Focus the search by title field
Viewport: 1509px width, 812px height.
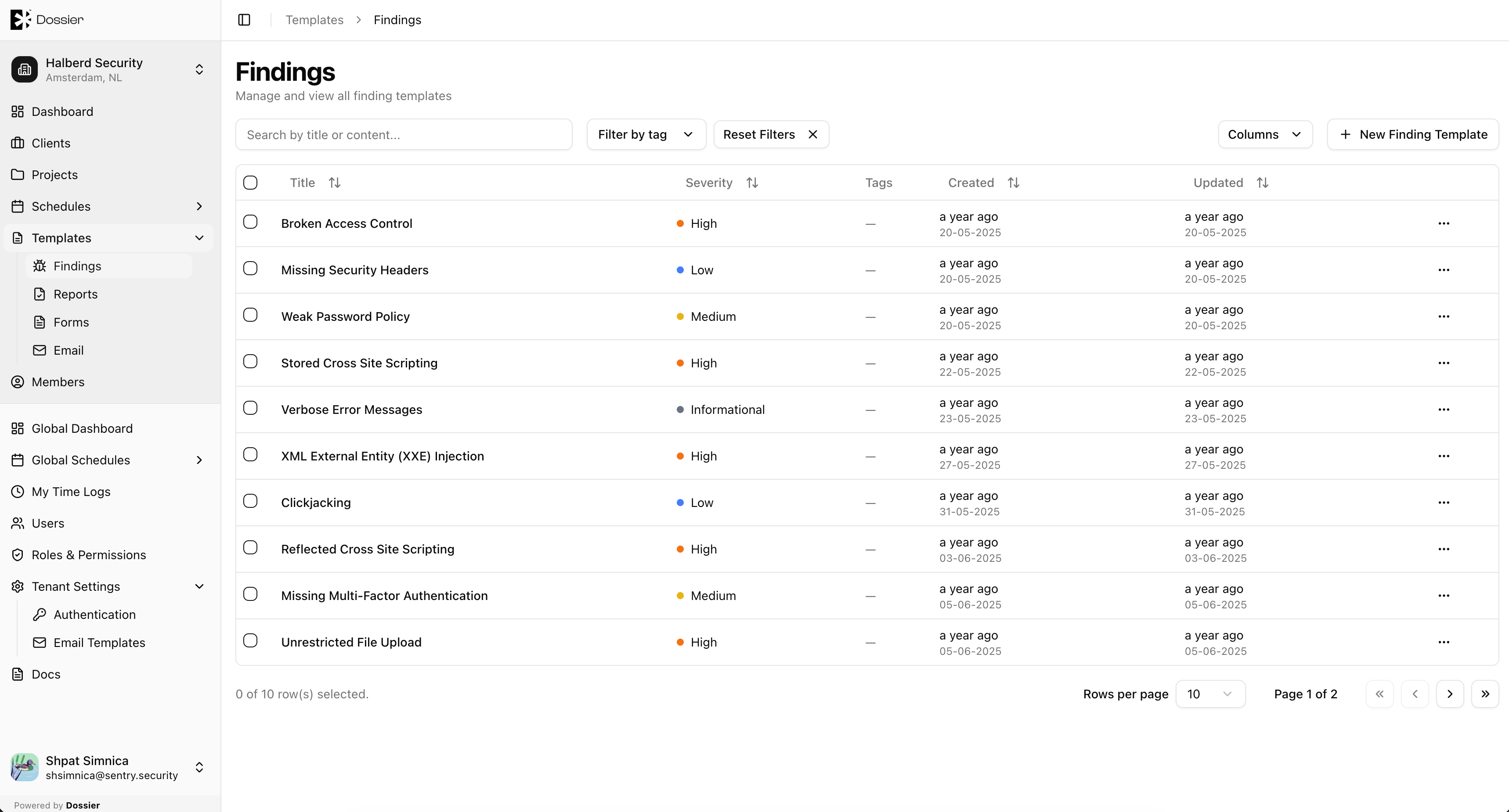pyautogui.click(x=404, y=135)
